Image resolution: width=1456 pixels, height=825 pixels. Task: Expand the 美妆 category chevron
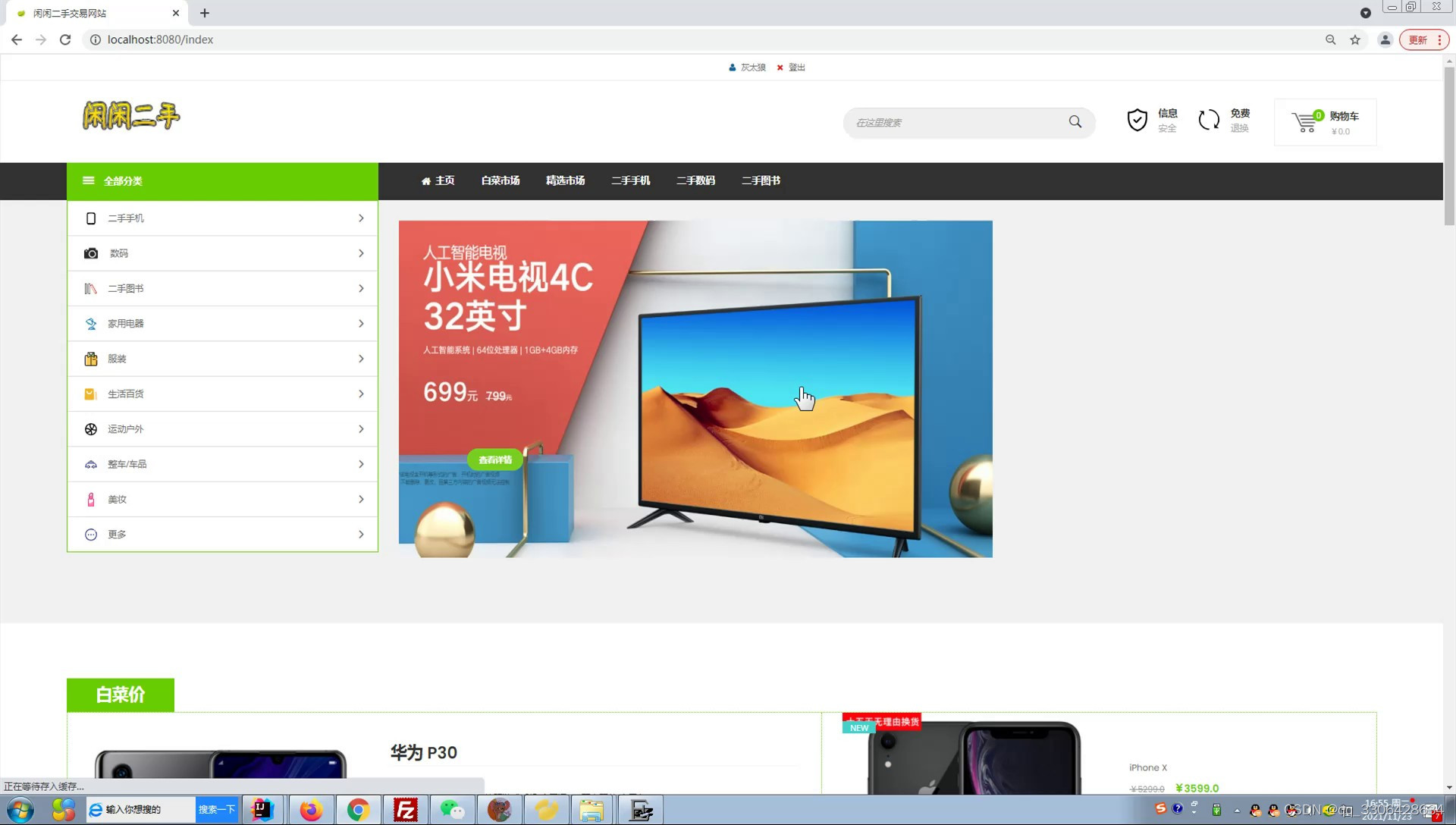tap(361, 499)
